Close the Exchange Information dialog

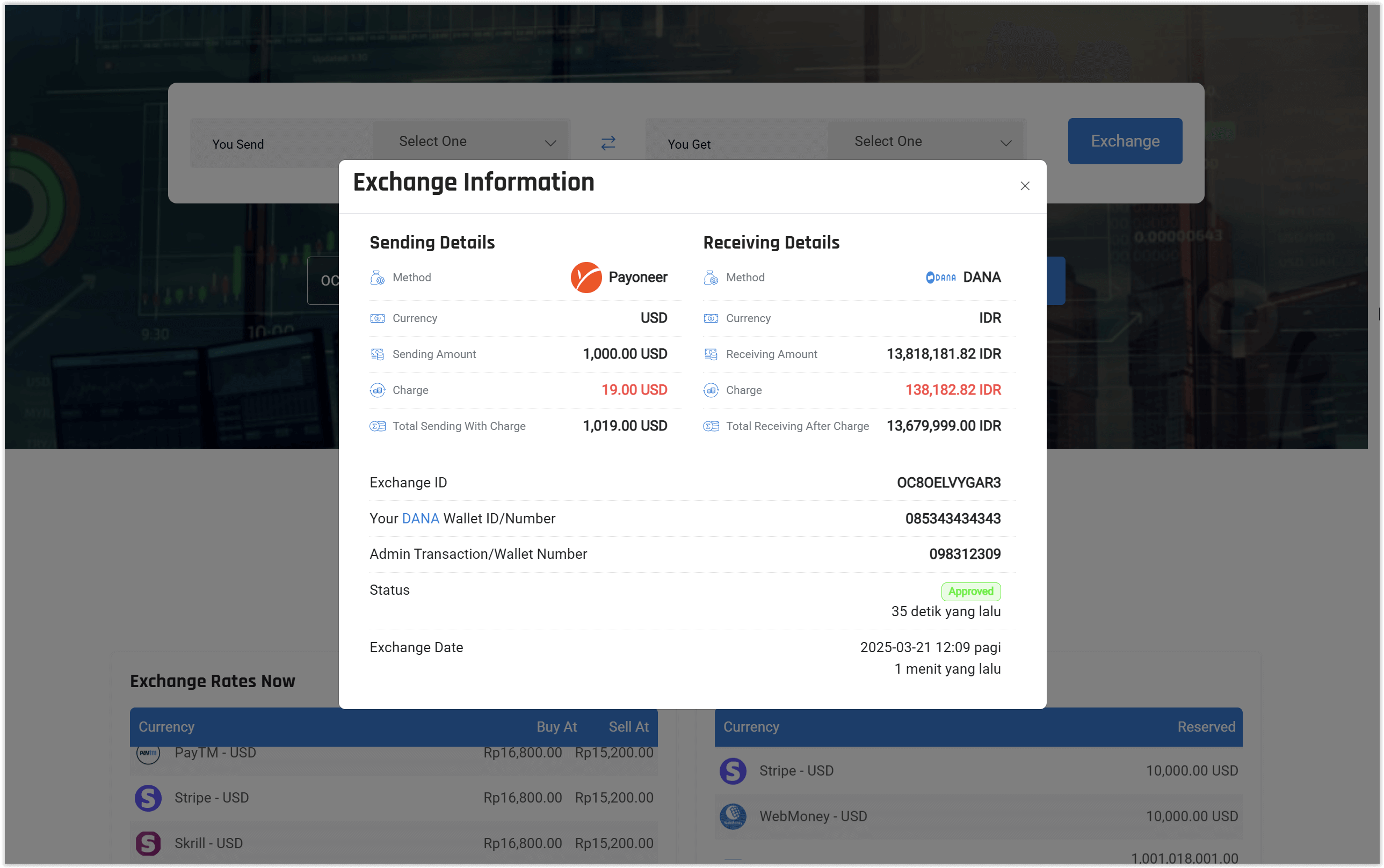tap(1025, 186)
